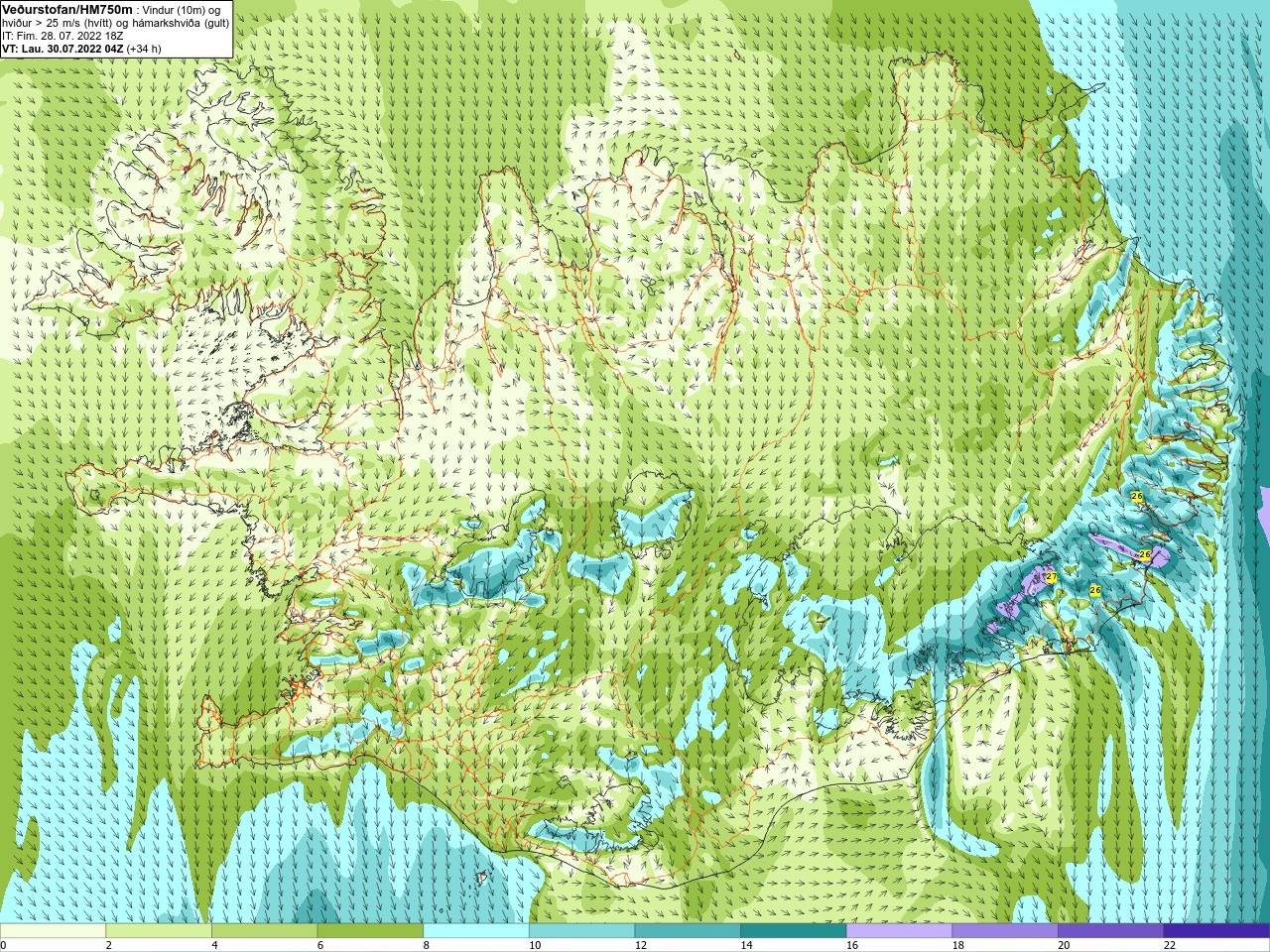Click the legend scale value '4'
Image resolution: width=1270 pixels, height=952 pixels.
[214, 945]
